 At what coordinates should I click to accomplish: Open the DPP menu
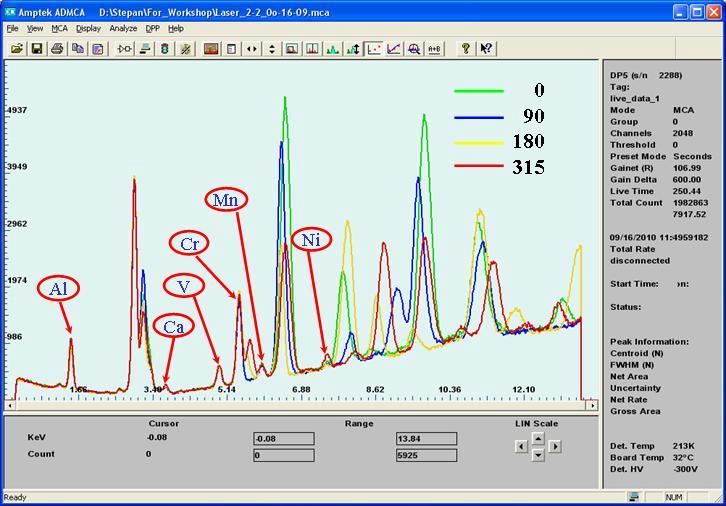[152, 29]
